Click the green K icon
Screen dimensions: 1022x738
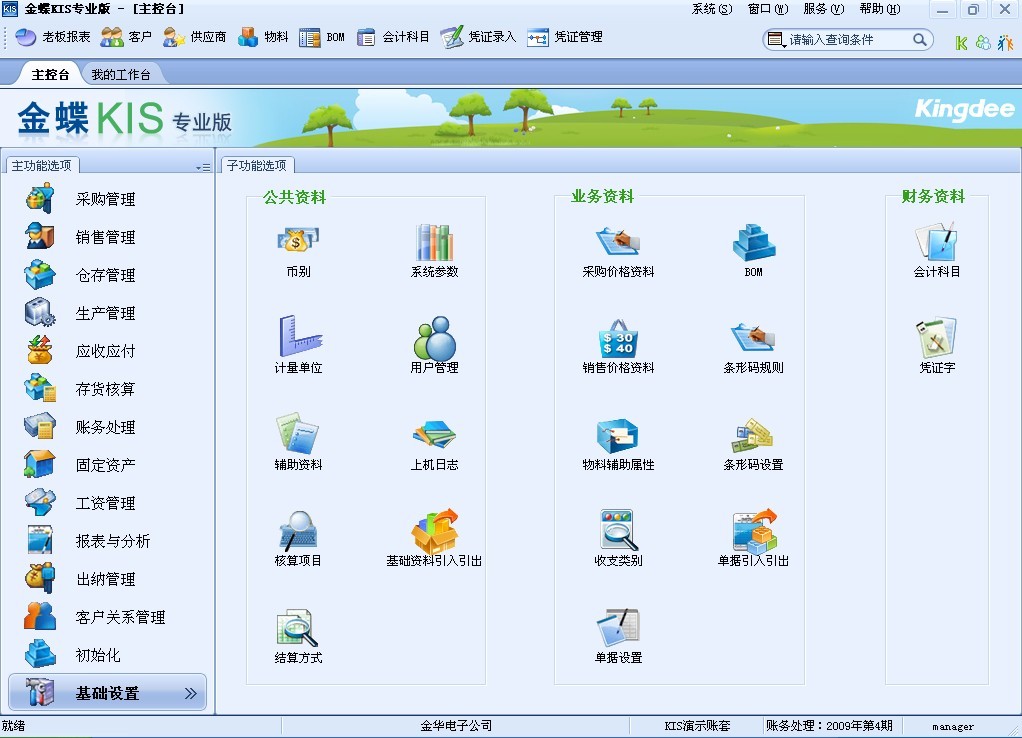(961, 43)
